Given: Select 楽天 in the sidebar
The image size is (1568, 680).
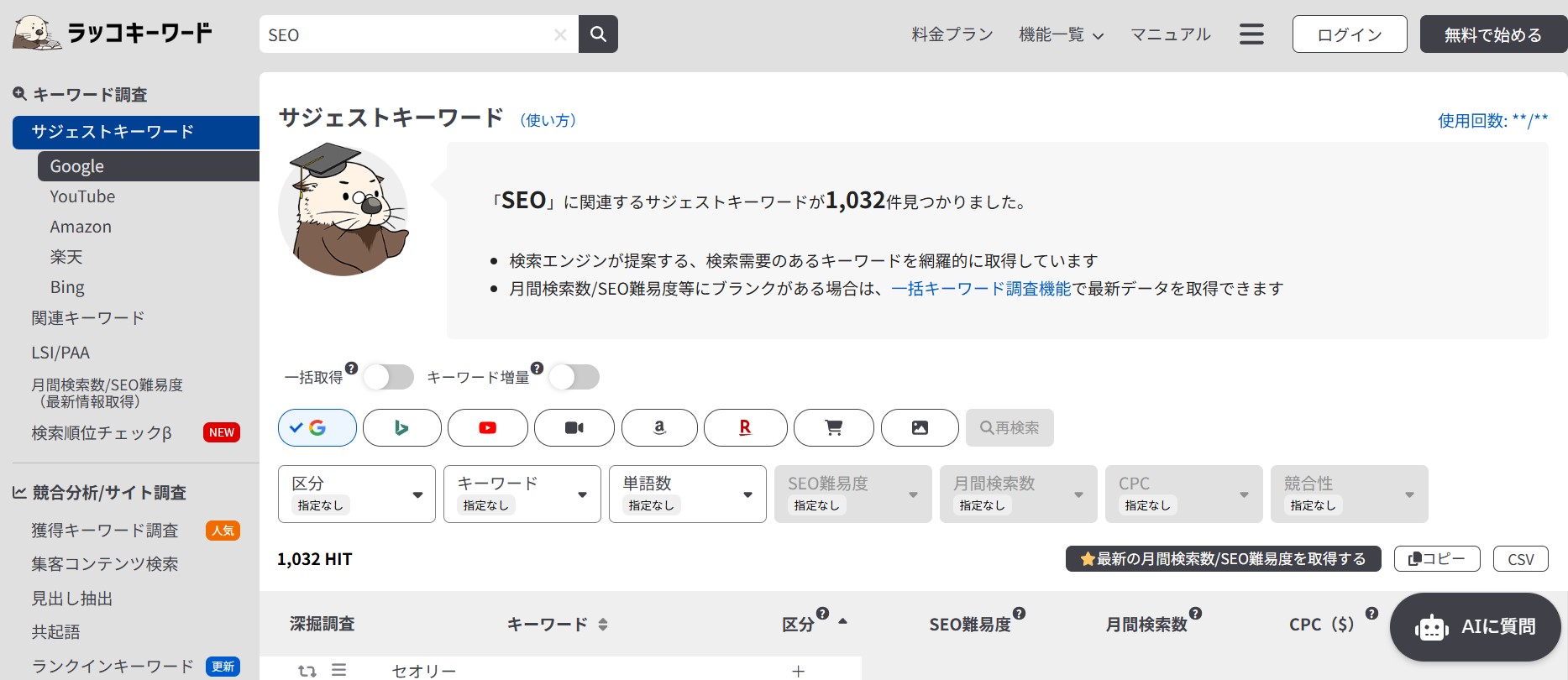Looking at the screenshot, I should pos(66,257).
